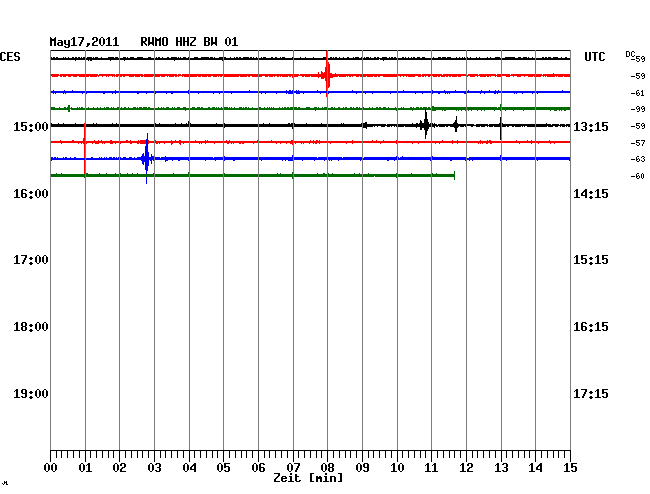
Task: Click the DC offset value -61
Action: (x=638, y=93)
